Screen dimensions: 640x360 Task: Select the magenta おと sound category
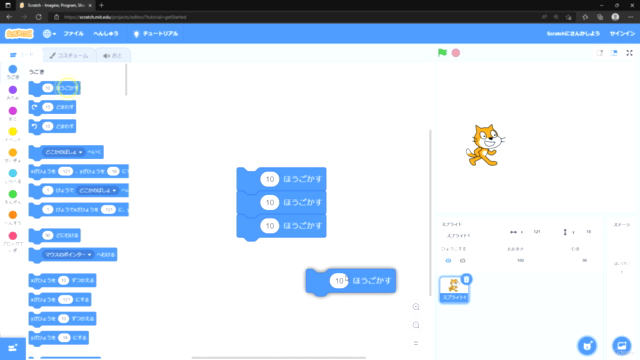(13, 113)
